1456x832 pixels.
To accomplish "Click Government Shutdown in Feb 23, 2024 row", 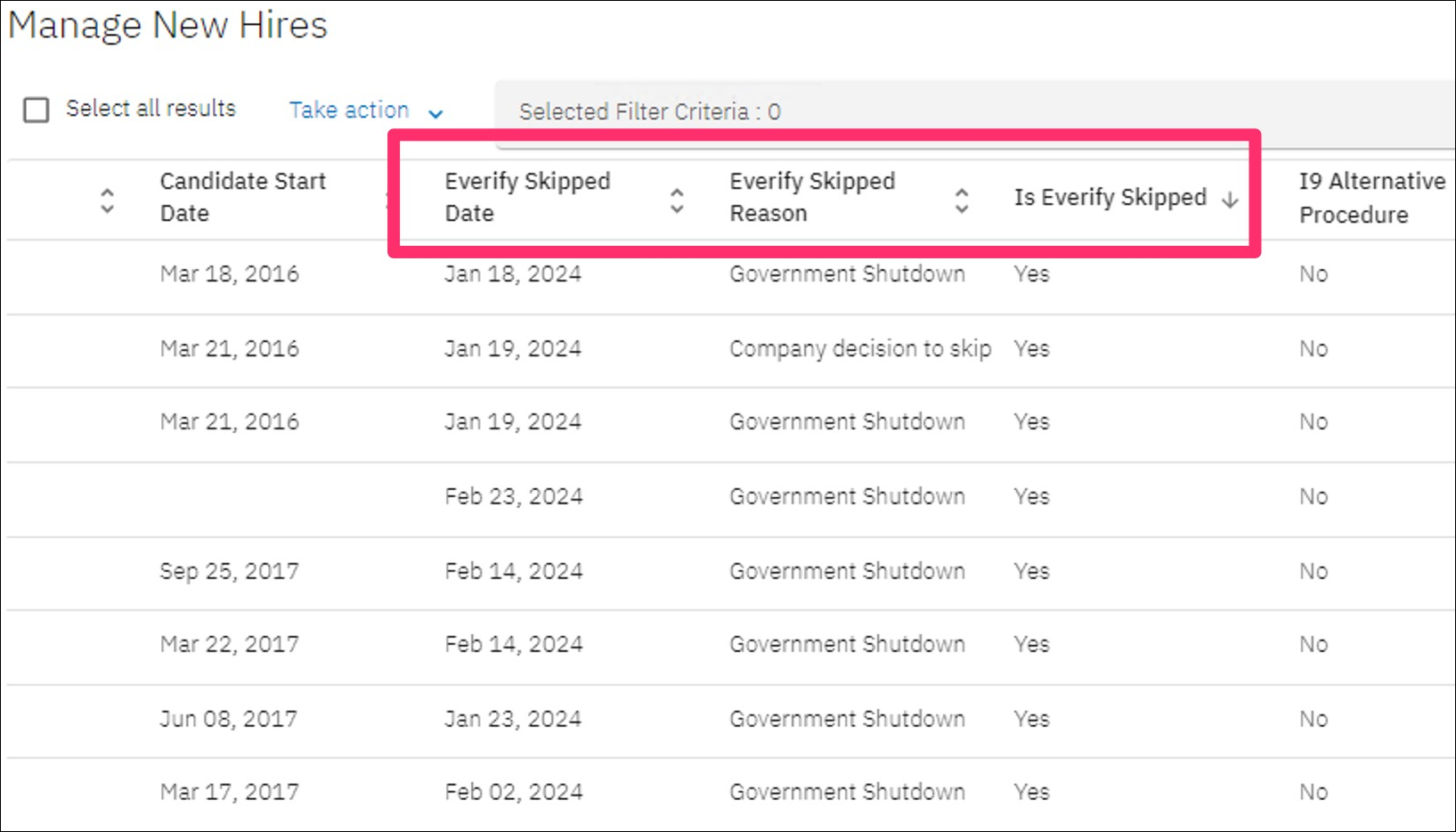I will click(x=847, y=496).
